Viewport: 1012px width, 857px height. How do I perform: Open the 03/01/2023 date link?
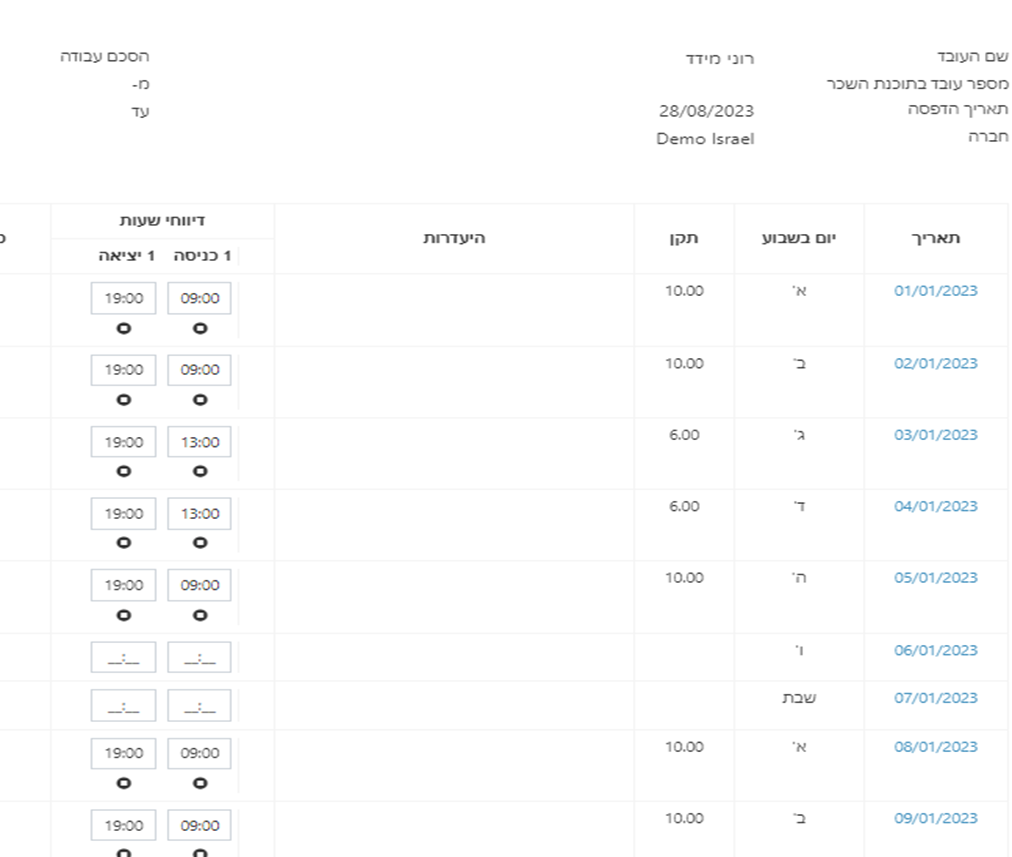point(936,435)
